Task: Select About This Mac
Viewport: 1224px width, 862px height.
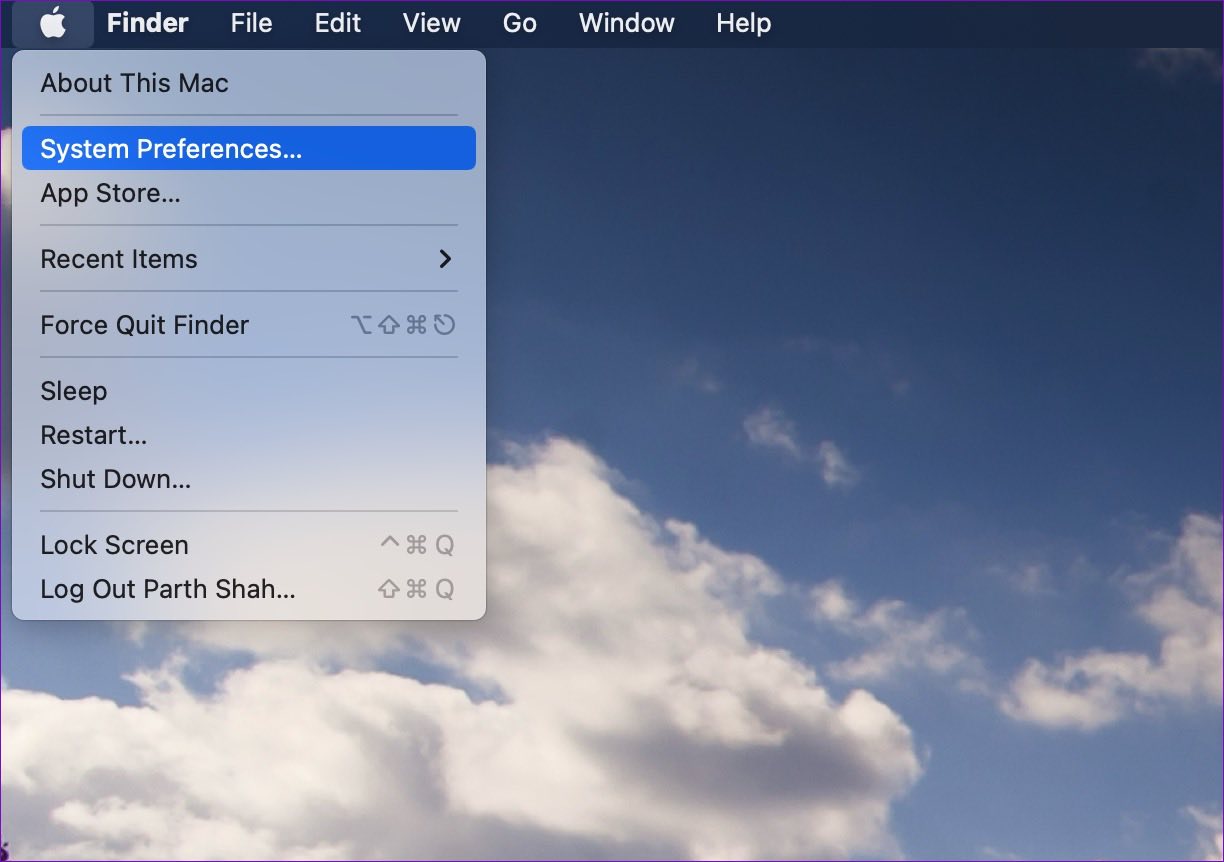Action: pos(248,83)
